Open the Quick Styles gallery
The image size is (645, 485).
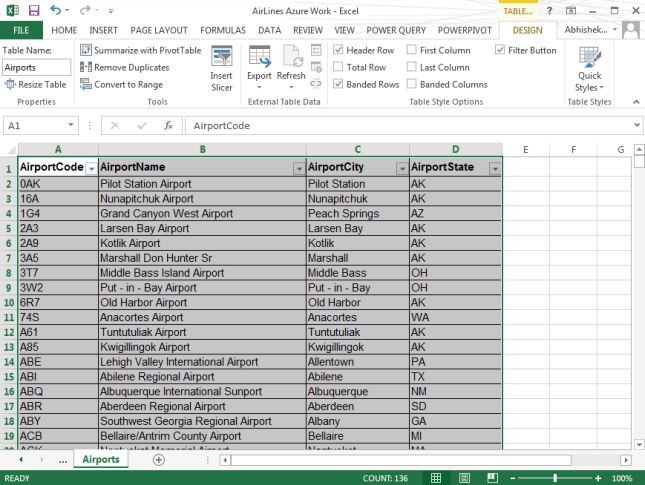click(x=589, y=69)
